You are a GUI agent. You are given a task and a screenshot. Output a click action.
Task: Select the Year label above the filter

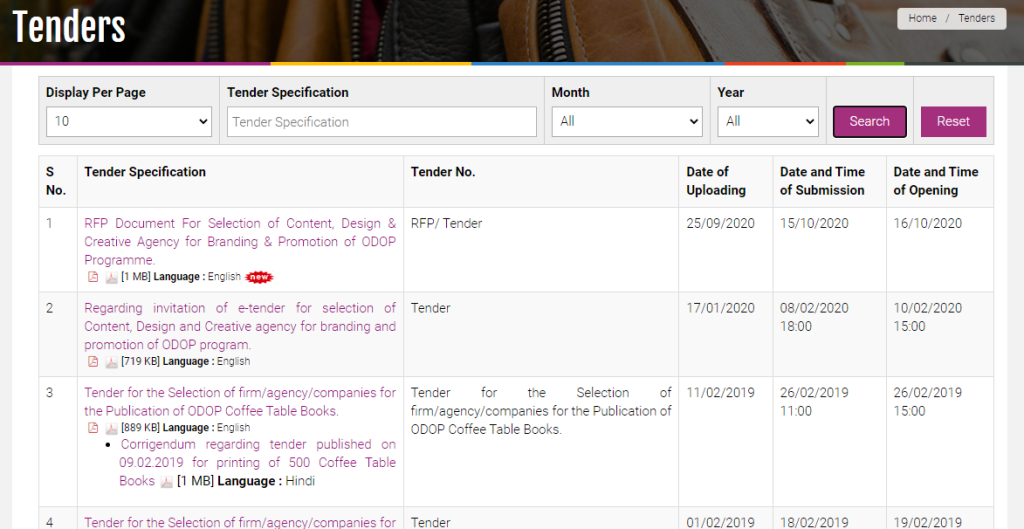tap(730, 92)
